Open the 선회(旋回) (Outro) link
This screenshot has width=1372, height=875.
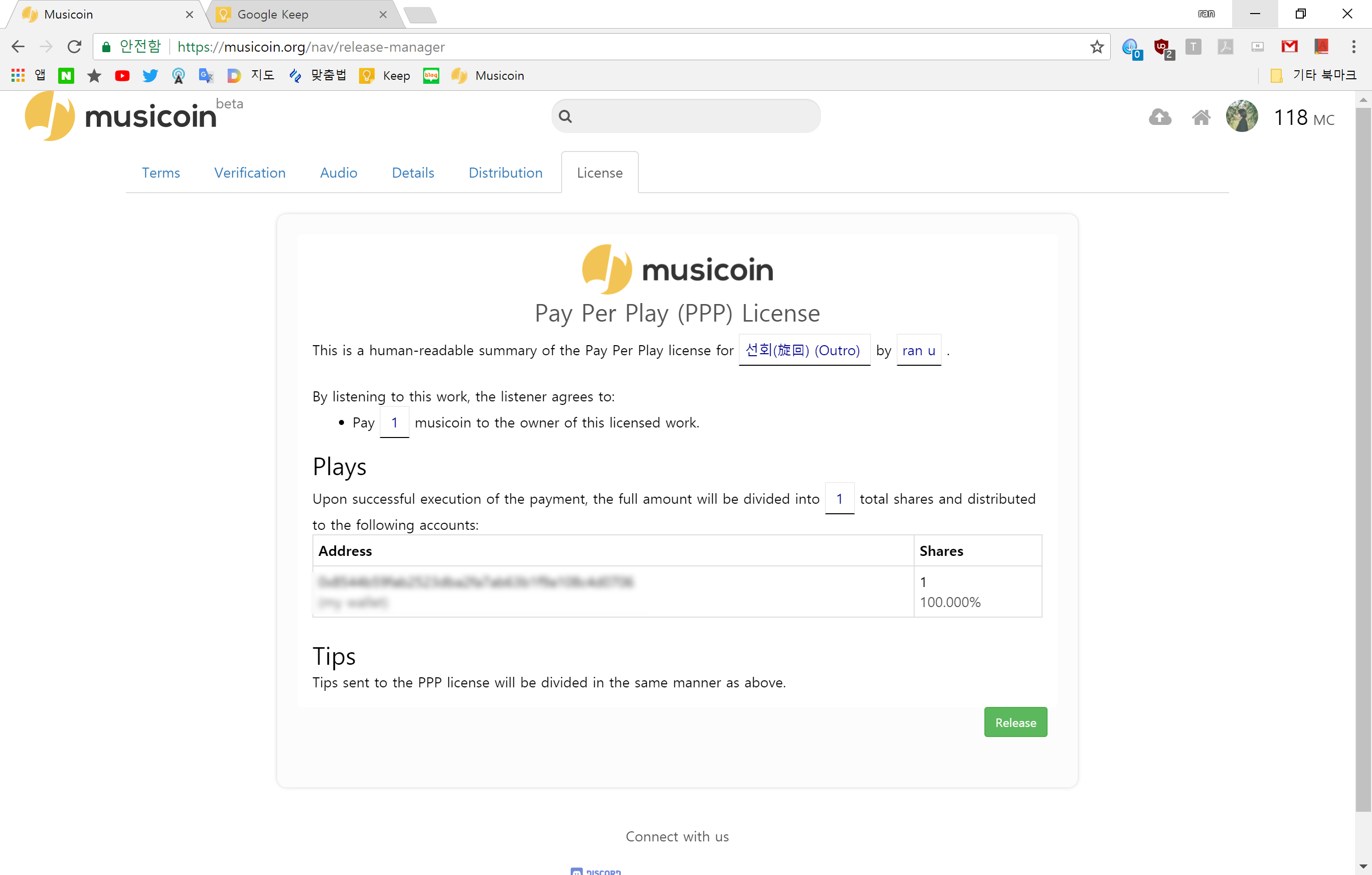tap(804, 350)
